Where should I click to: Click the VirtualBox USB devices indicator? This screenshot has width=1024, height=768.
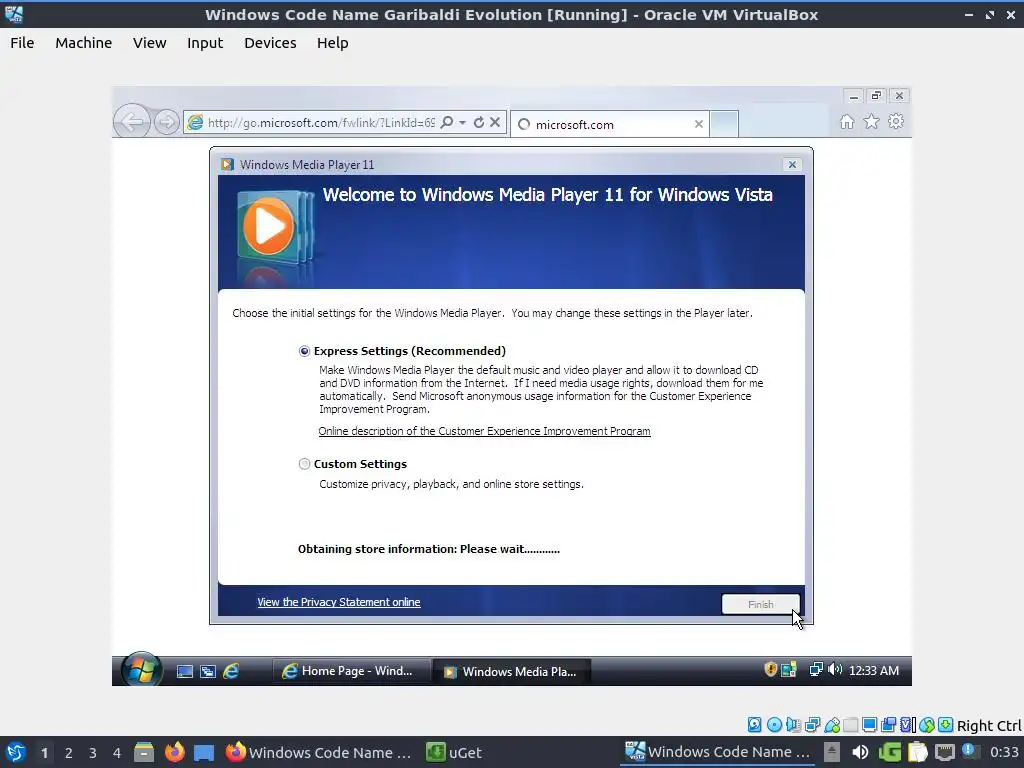coord(832,724)
